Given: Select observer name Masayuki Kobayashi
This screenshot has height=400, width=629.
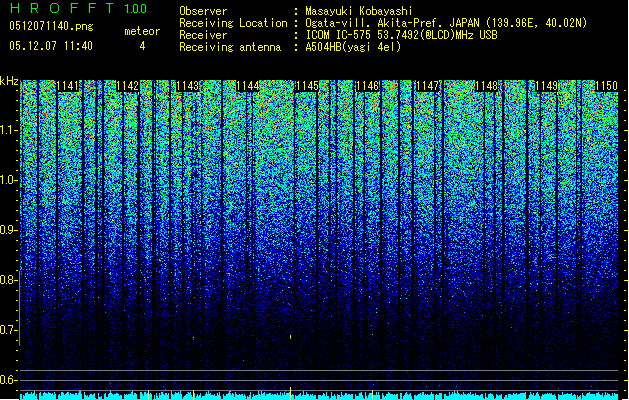Looking at the screenshot, I should coord(359,11).
